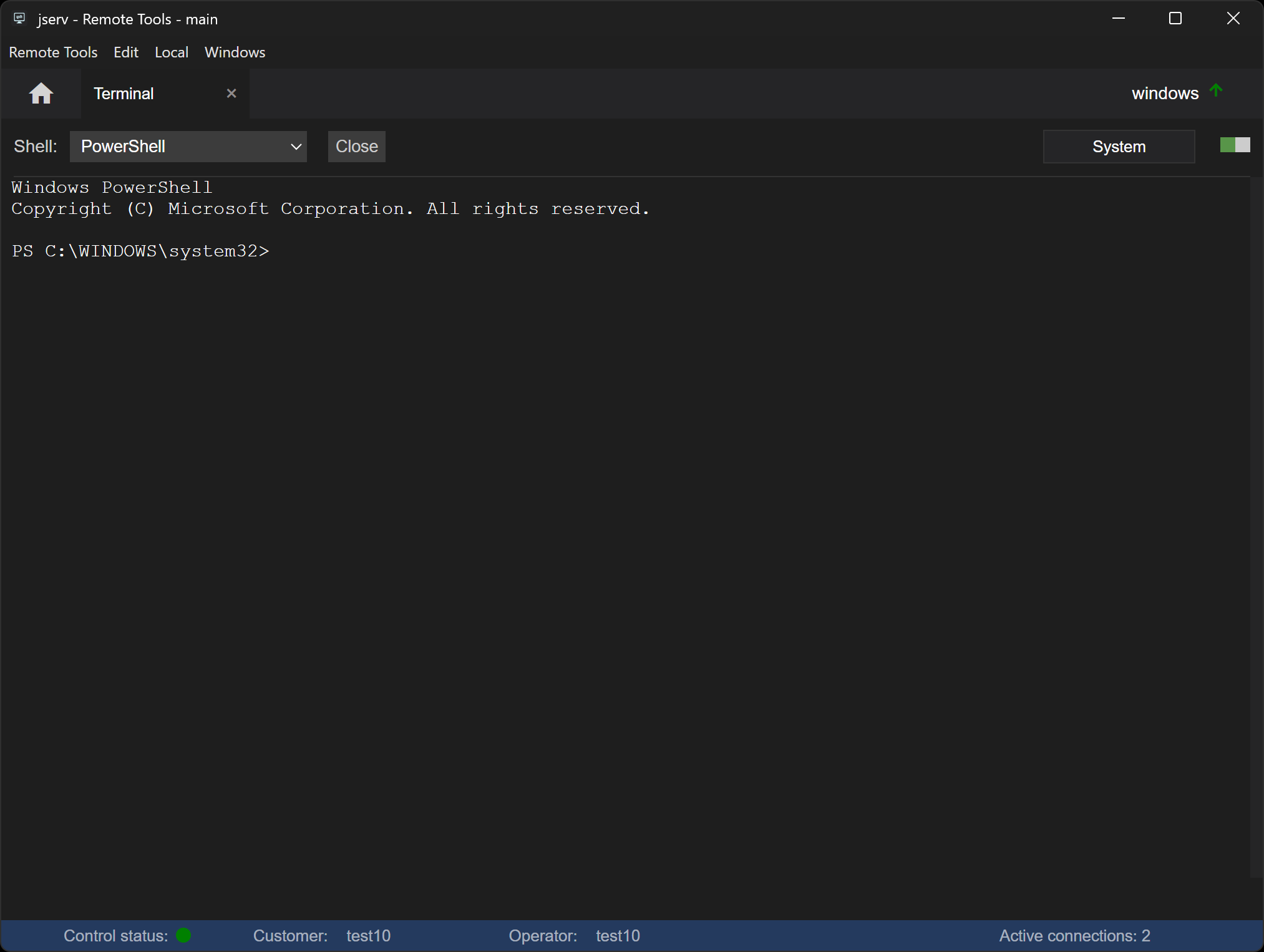Image resolution: width=1264 pixels, height=952 pixels.
Task: Open the Shell PowerShell dropdown
Action: point(188,147)
